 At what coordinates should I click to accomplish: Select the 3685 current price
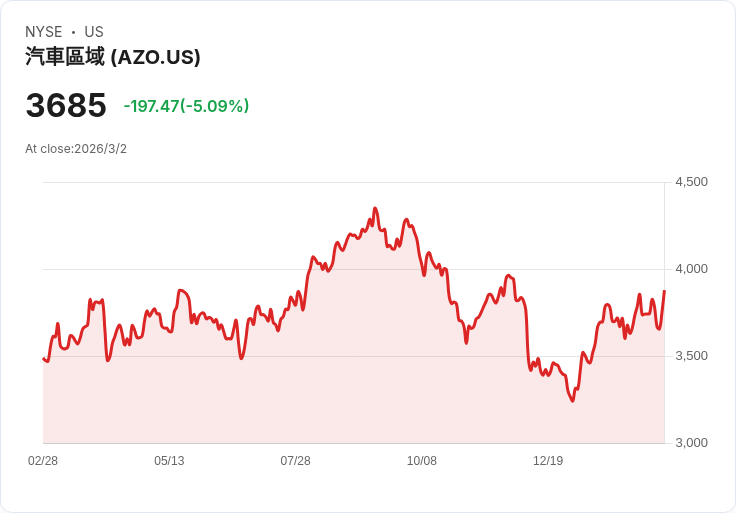pyautogui.click(x=66, y=105)
